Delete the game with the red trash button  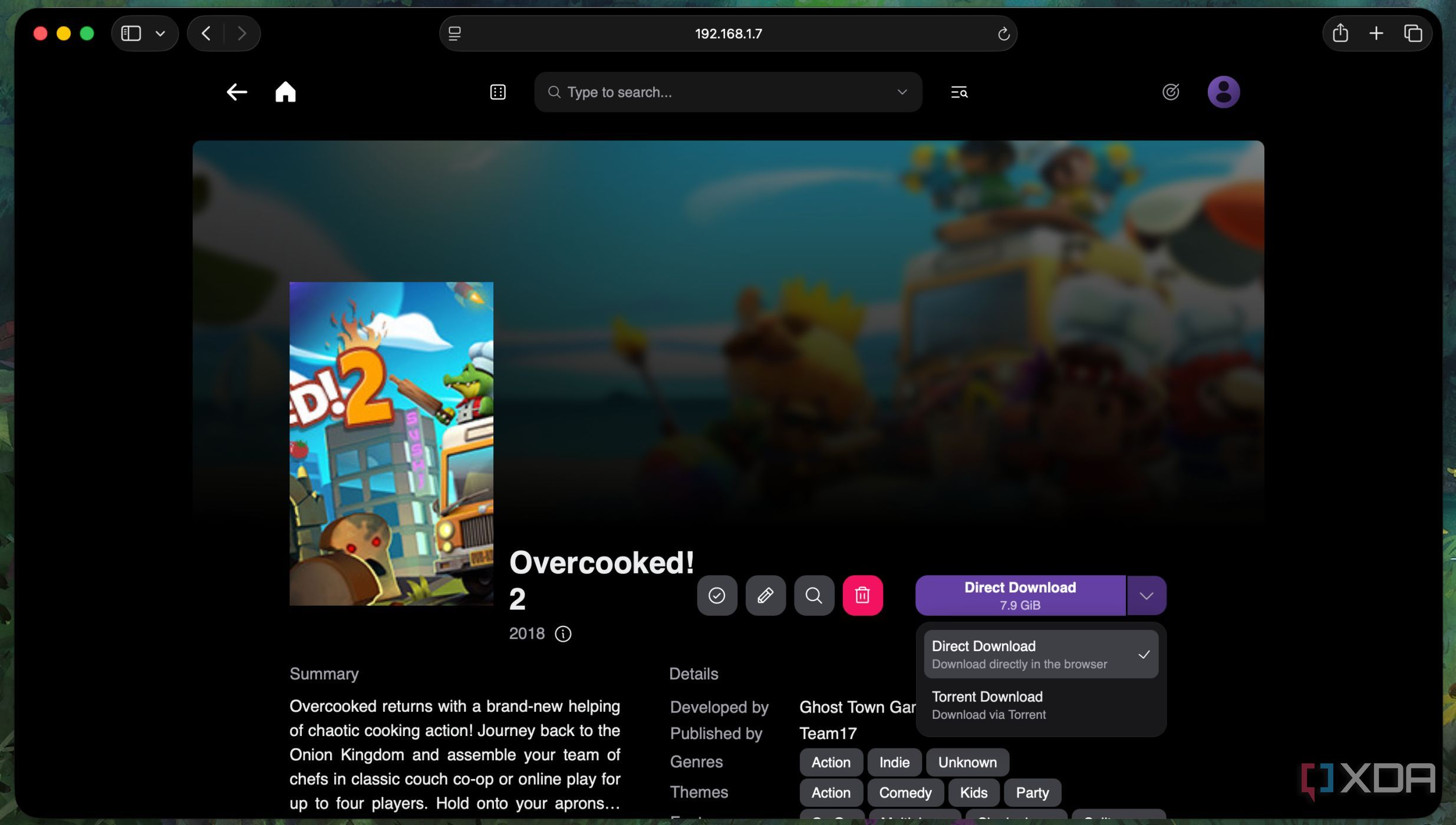[862, 595]
